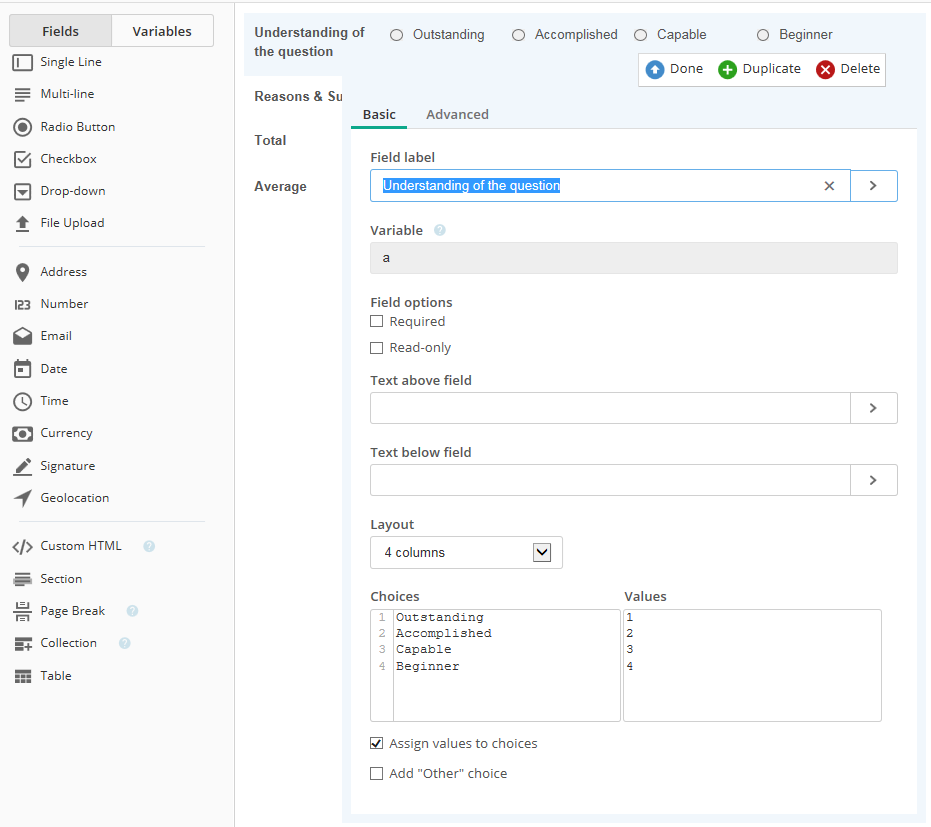Add a Geolocation field icon
The width and height of the screenshot is (931, 827).
point(23,499)
